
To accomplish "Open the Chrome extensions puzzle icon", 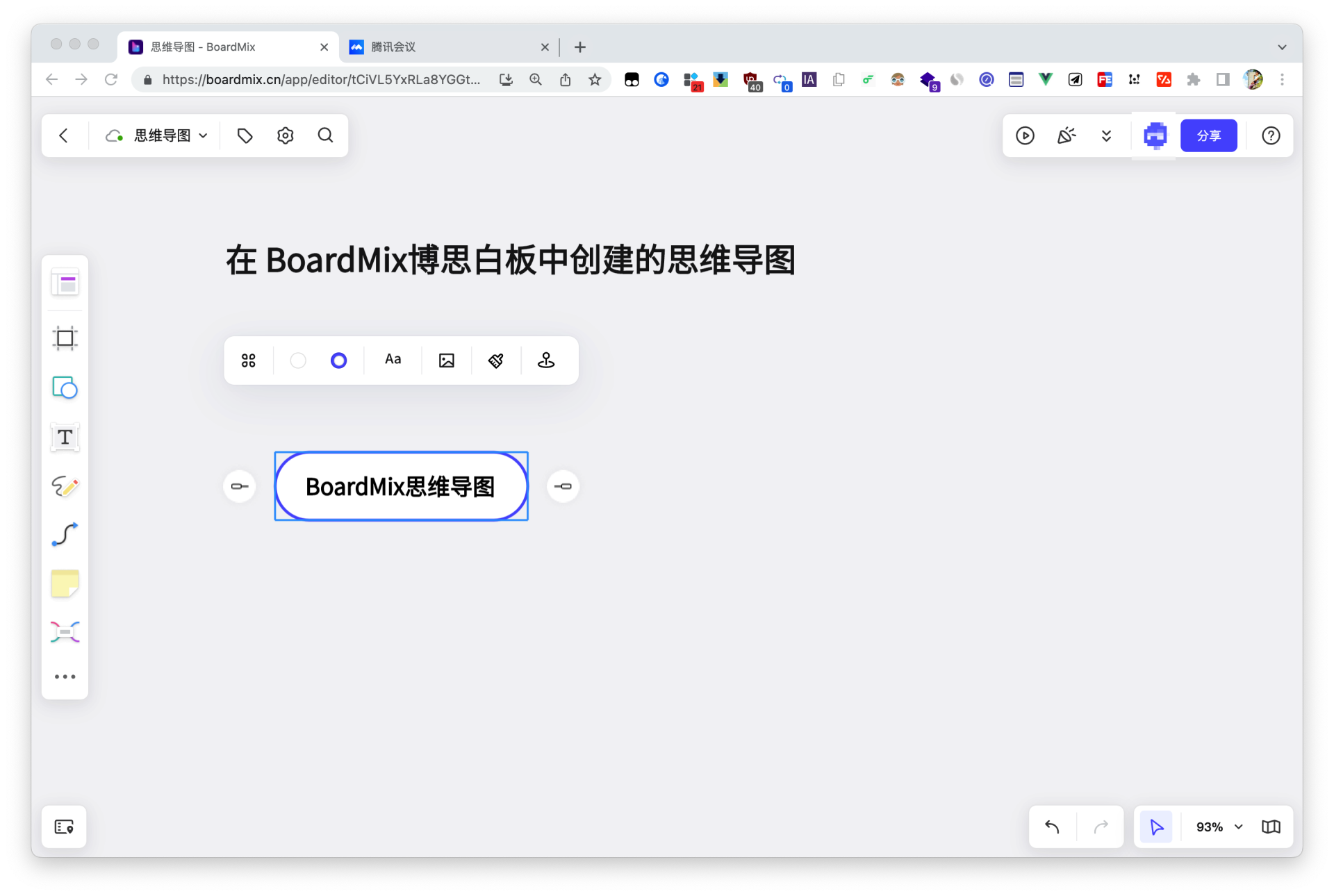I will tap(1194, 80).
